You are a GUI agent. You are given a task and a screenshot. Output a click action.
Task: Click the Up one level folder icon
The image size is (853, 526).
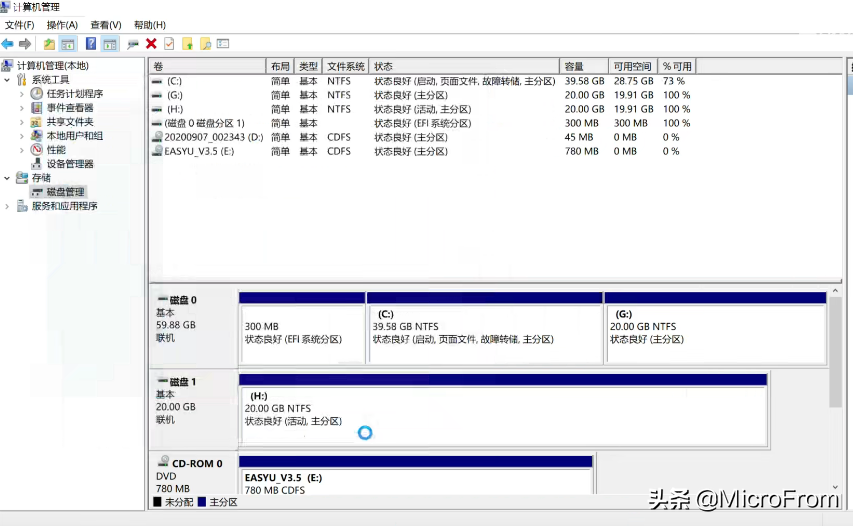point(49,44)
